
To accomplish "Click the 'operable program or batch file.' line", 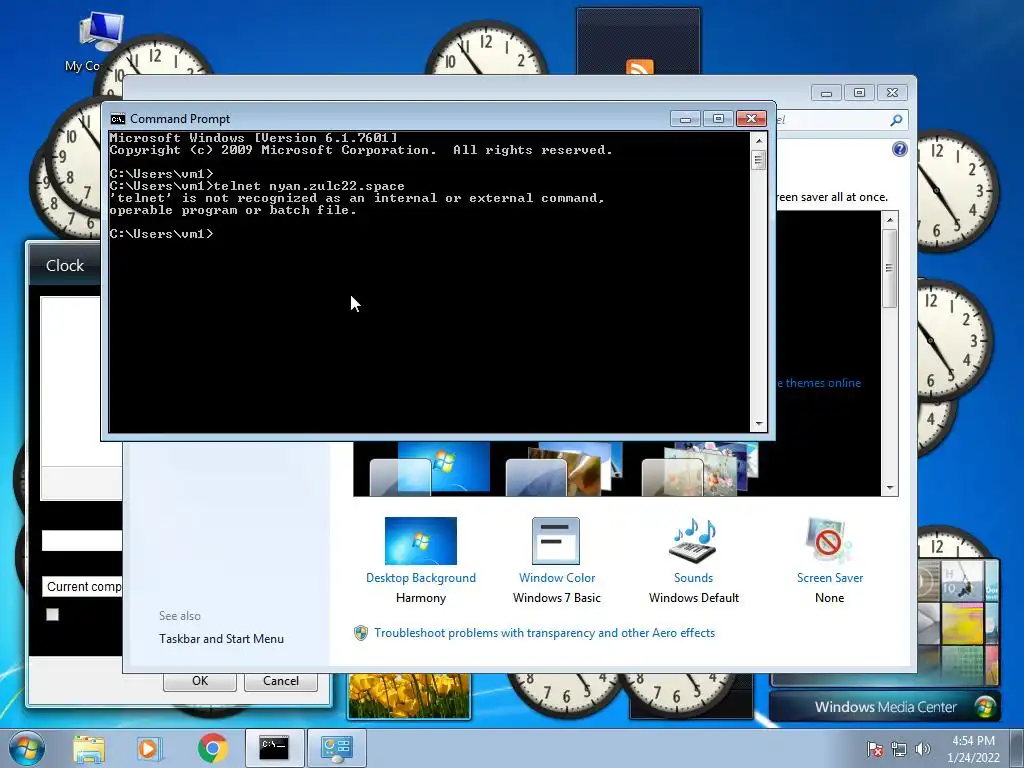I will [x=233, y=210].
